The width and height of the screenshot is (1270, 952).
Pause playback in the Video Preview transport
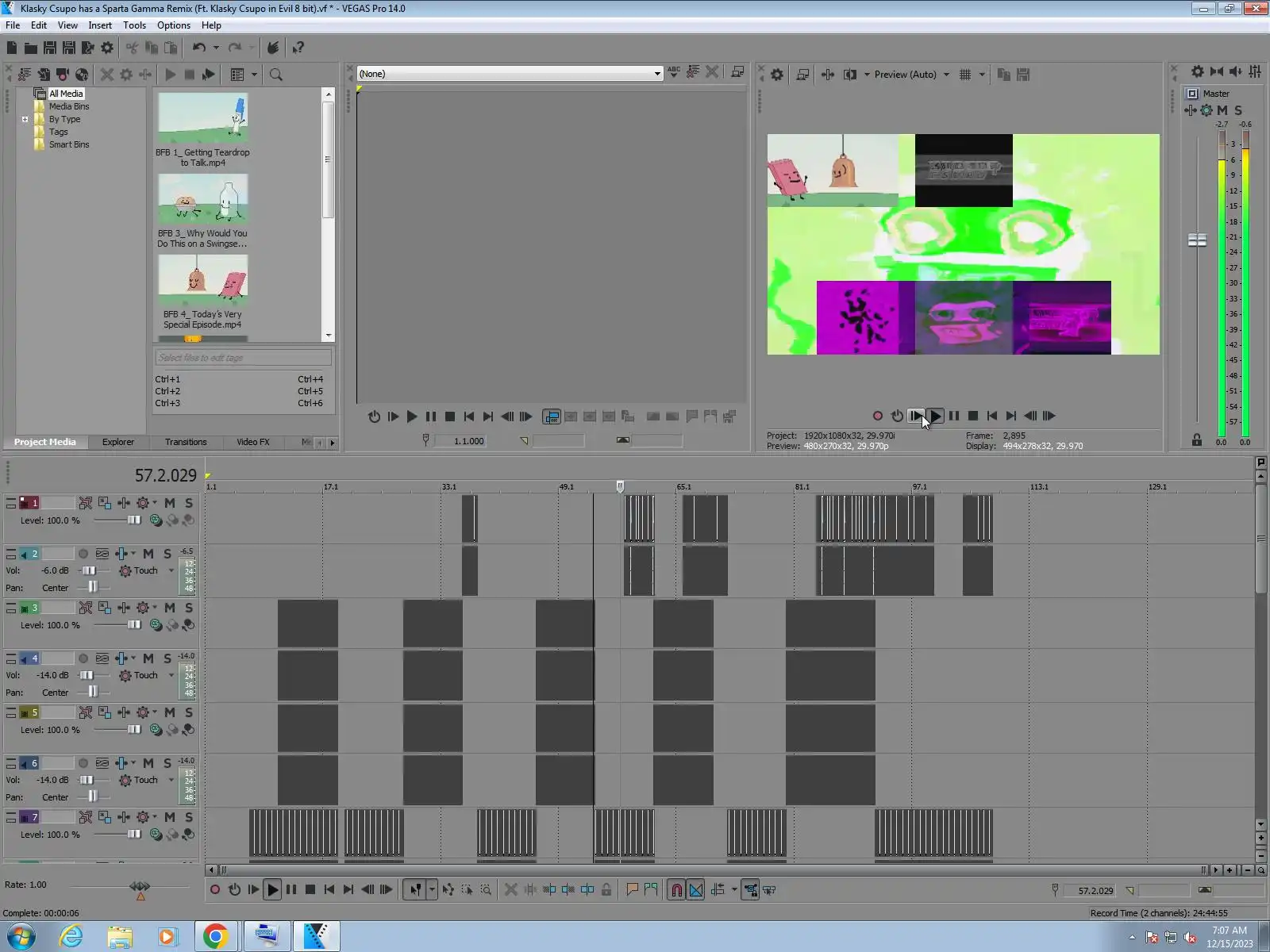point(954,416)
